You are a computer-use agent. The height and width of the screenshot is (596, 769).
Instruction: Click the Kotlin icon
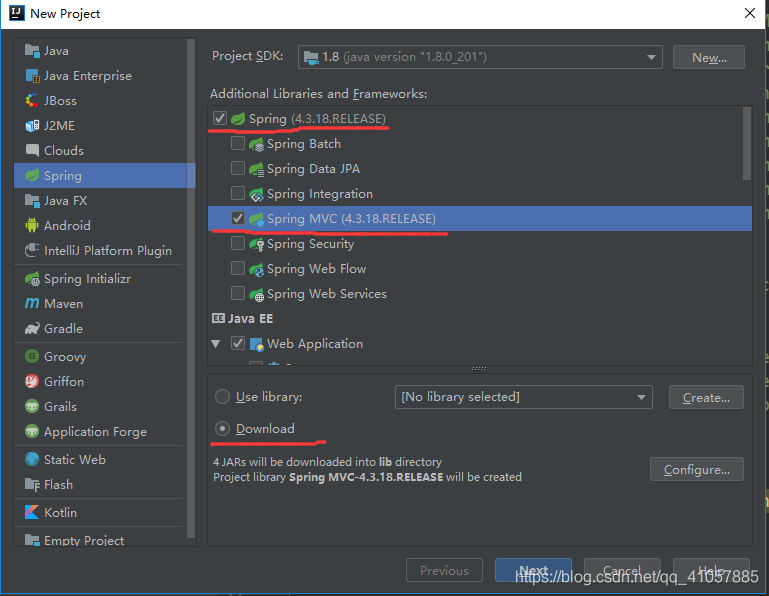pos(32,512)
